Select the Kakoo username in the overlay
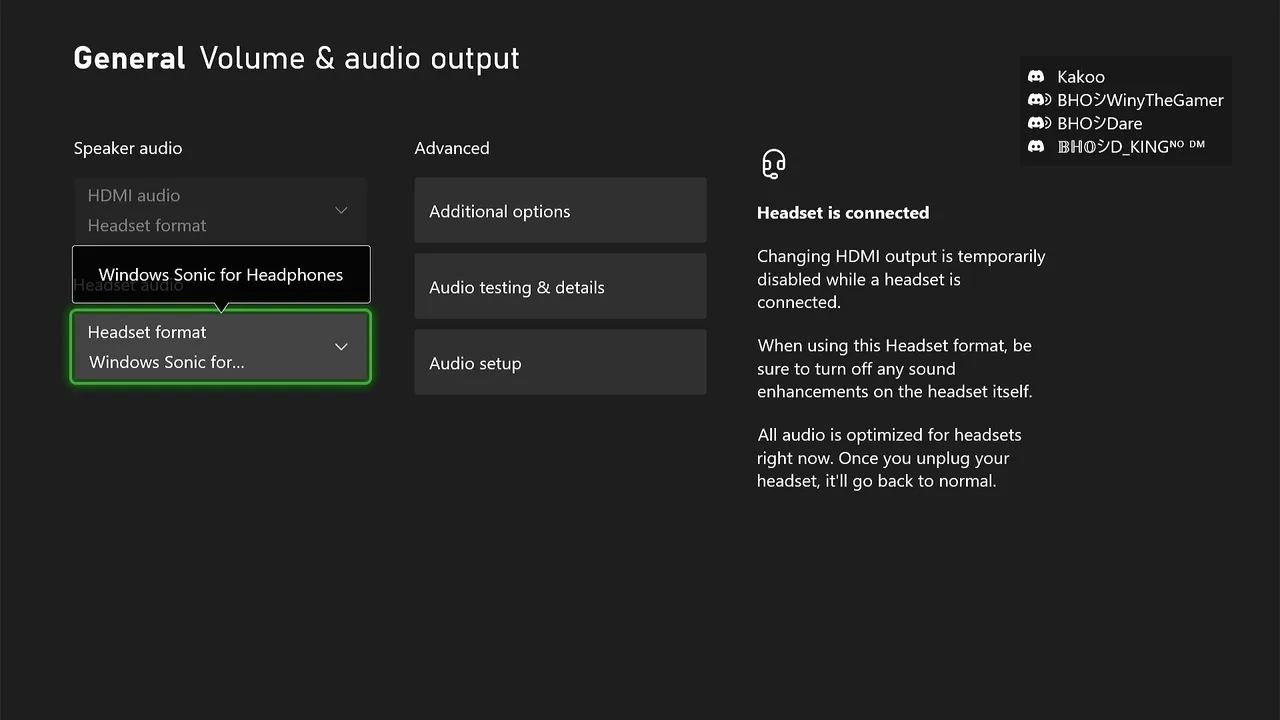 1081,77
